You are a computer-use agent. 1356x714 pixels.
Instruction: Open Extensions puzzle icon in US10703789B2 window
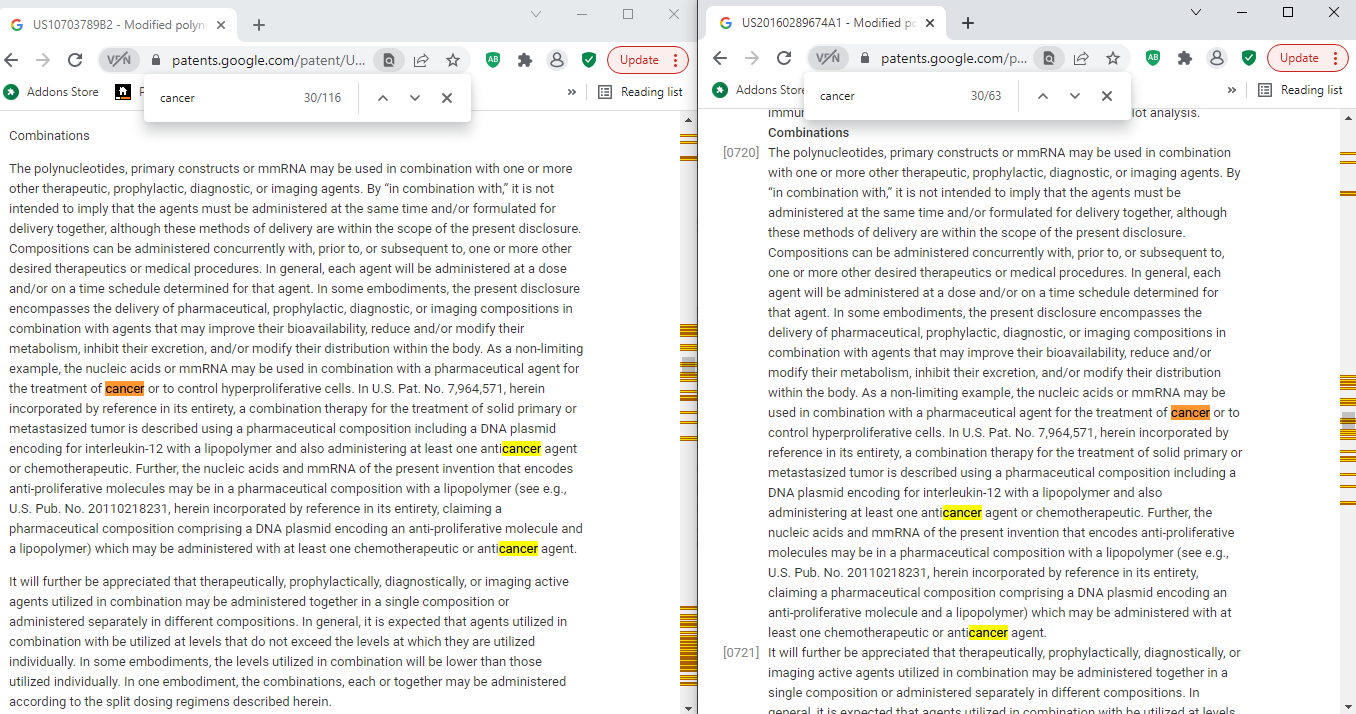(x=525, y=60)
